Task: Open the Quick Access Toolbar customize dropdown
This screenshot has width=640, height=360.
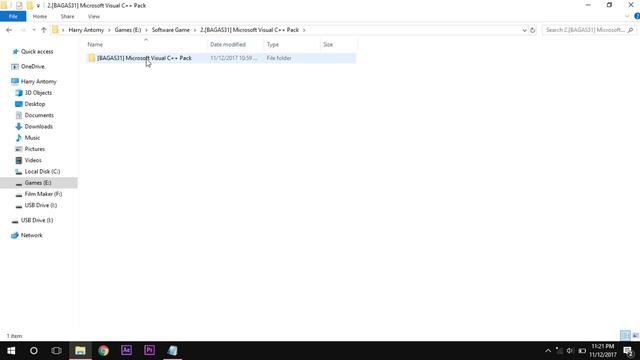Action: point(38,6)
